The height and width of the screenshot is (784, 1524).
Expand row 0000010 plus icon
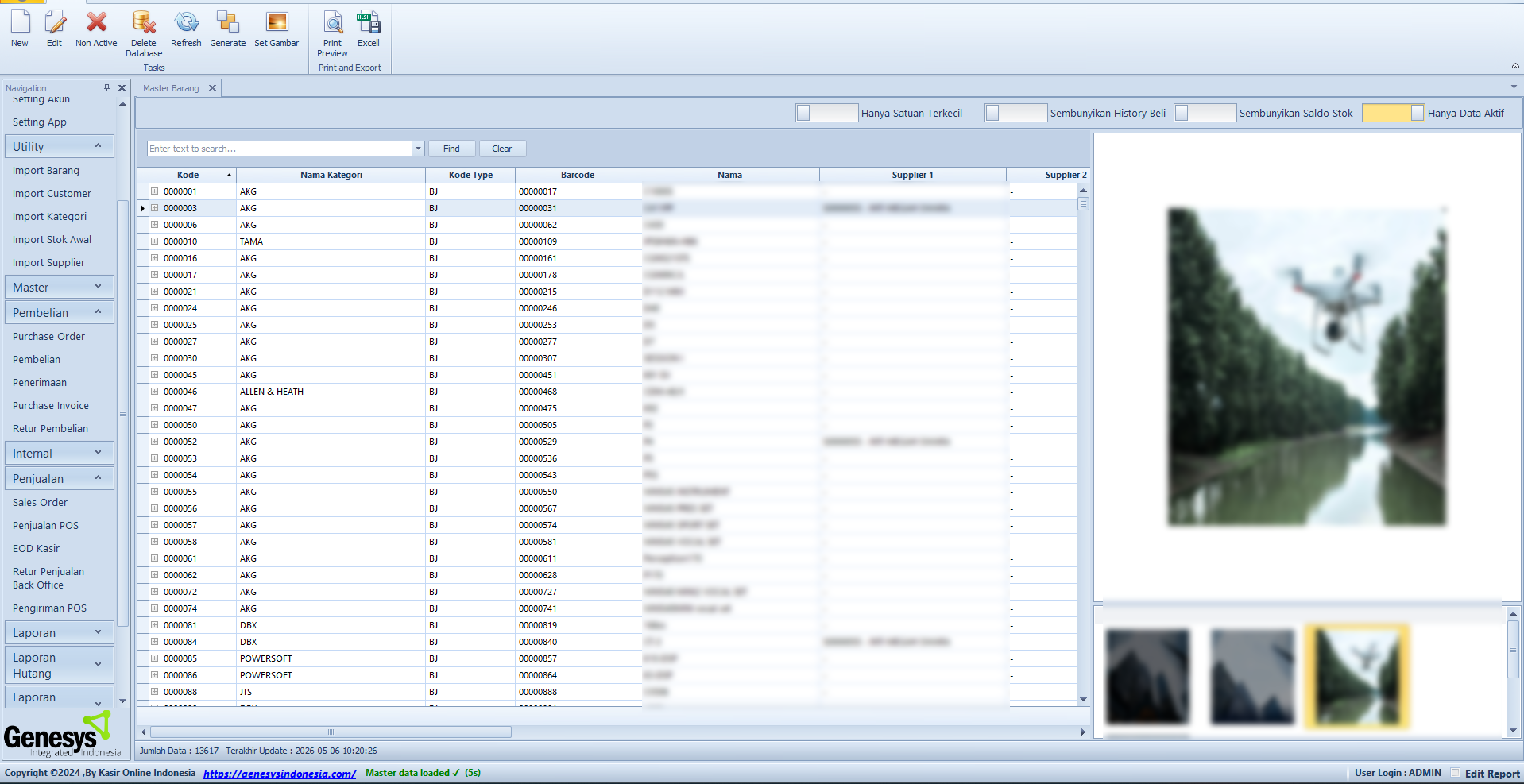click(x=155, y=241)
